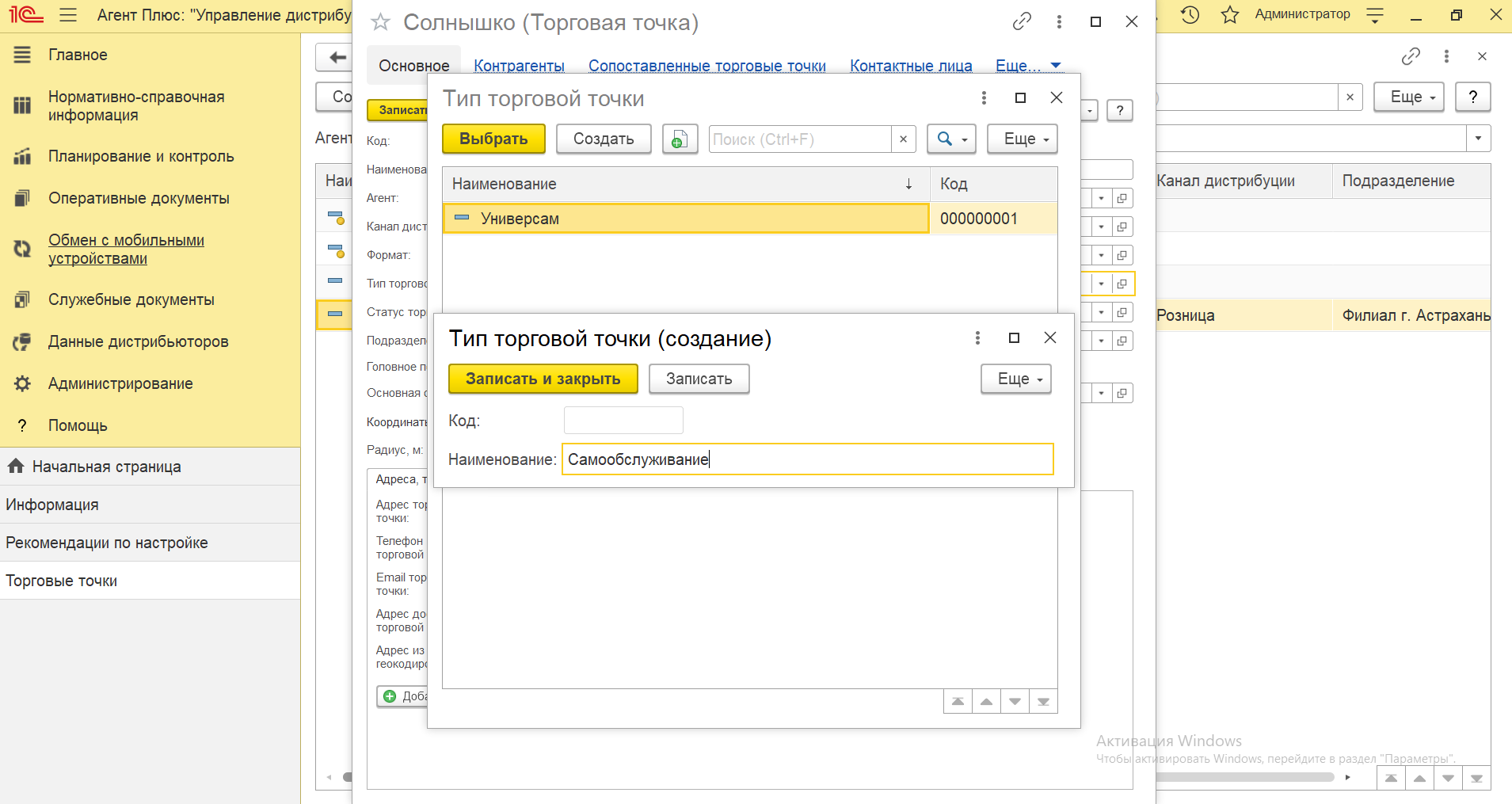The image size is (1512, 804).
Task: Open the hamburger sections menu icon
Action: 68,15
